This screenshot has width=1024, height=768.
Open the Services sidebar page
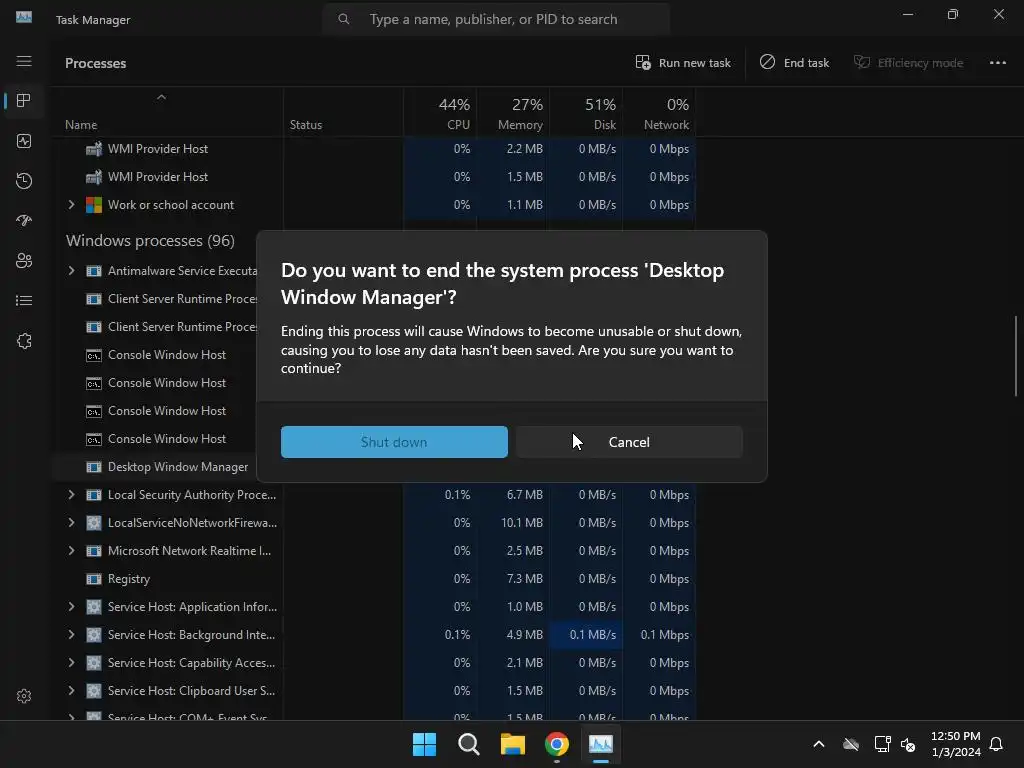pyautogui.click(x=24, y=341)
